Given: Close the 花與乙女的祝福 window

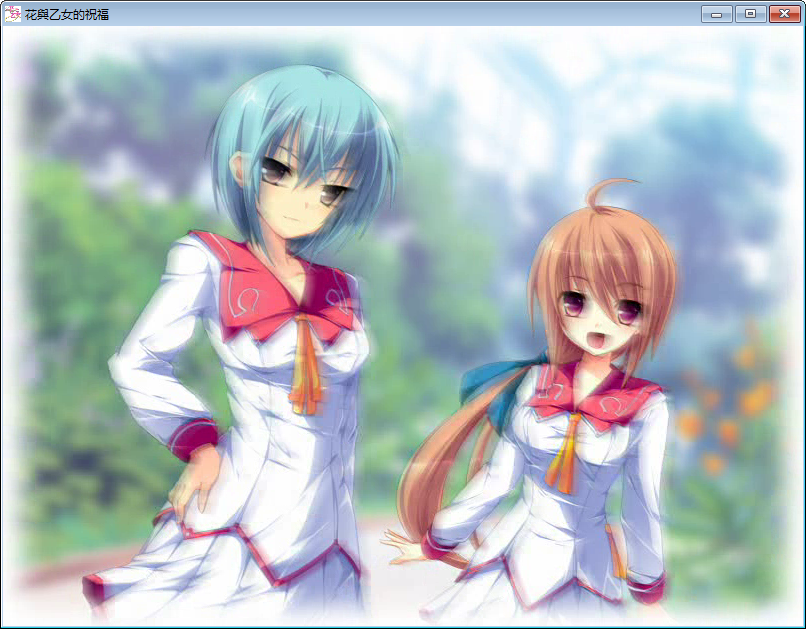Looking at the screenshot, I should coord(784,14).
